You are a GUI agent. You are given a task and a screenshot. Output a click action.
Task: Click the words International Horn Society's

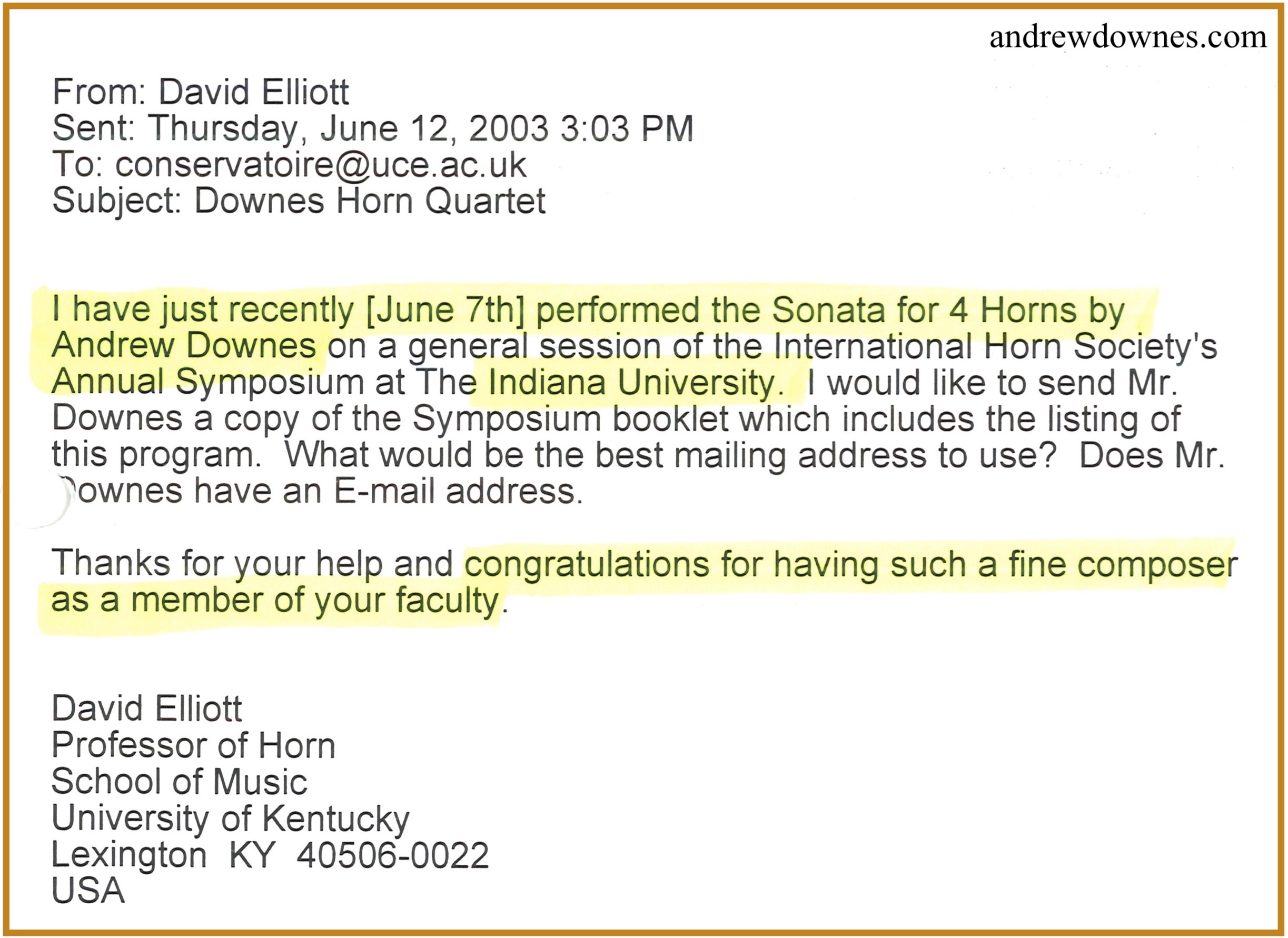click(x=996, y=346)
